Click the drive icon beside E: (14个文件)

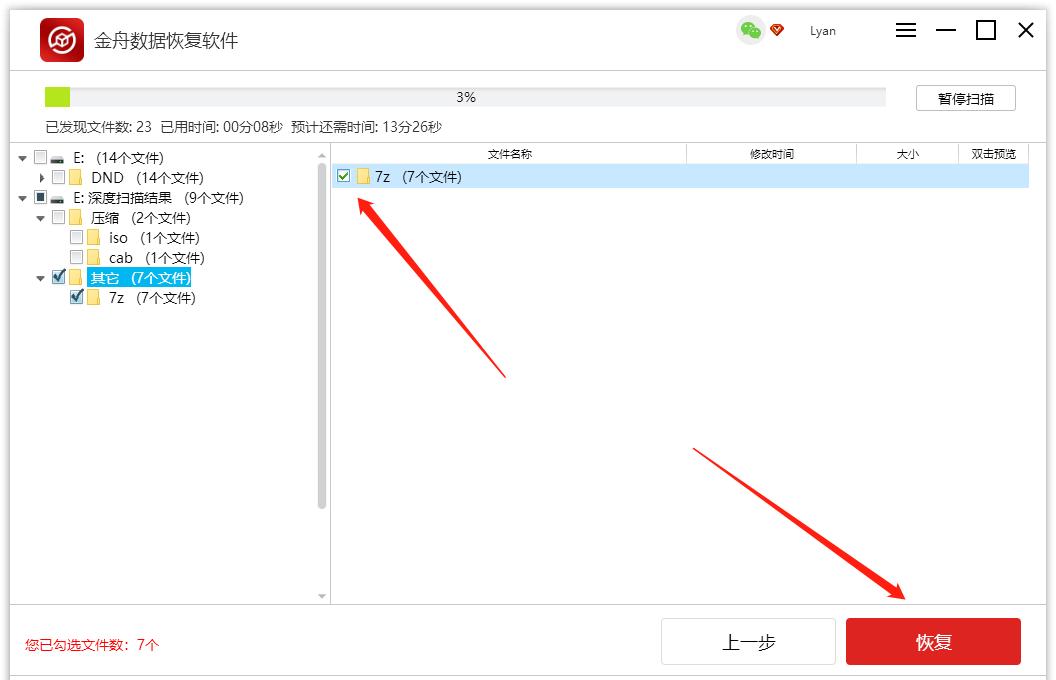[55, 157]
